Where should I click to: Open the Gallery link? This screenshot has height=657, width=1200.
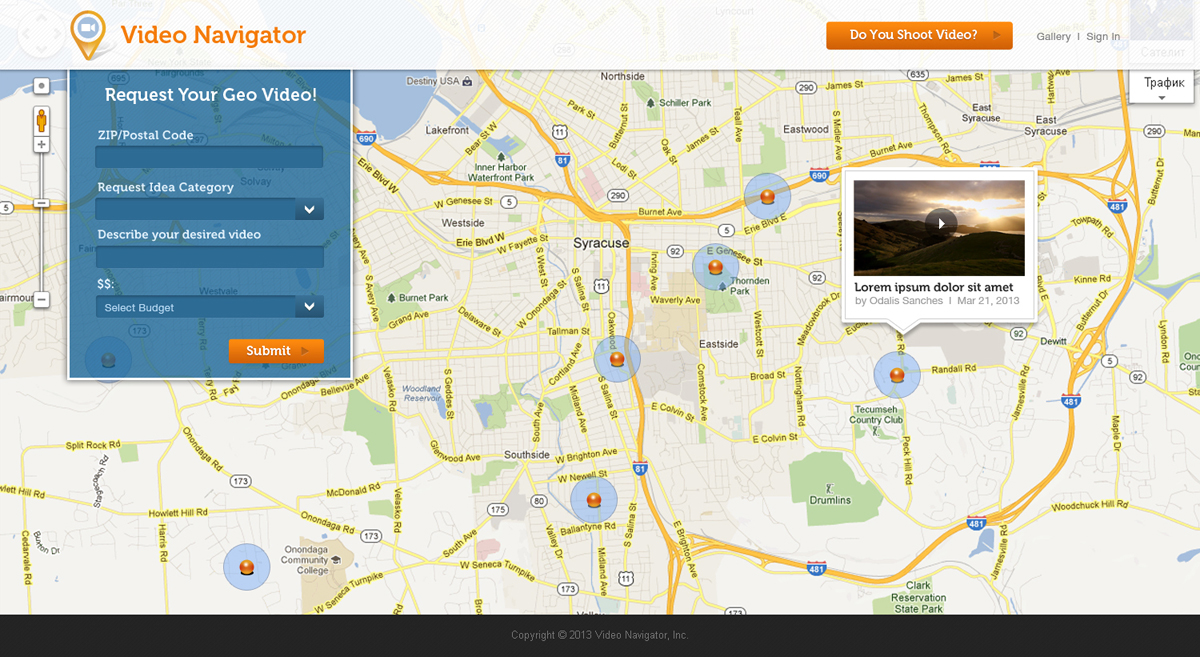[x=1053, y=37]
